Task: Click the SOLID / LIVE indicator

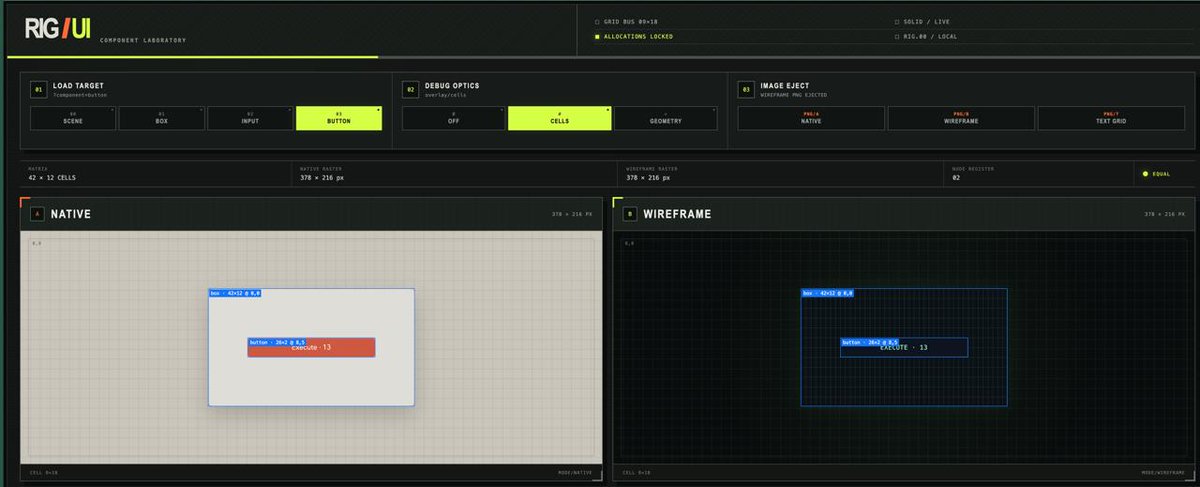Action: (x=921, y=21)
